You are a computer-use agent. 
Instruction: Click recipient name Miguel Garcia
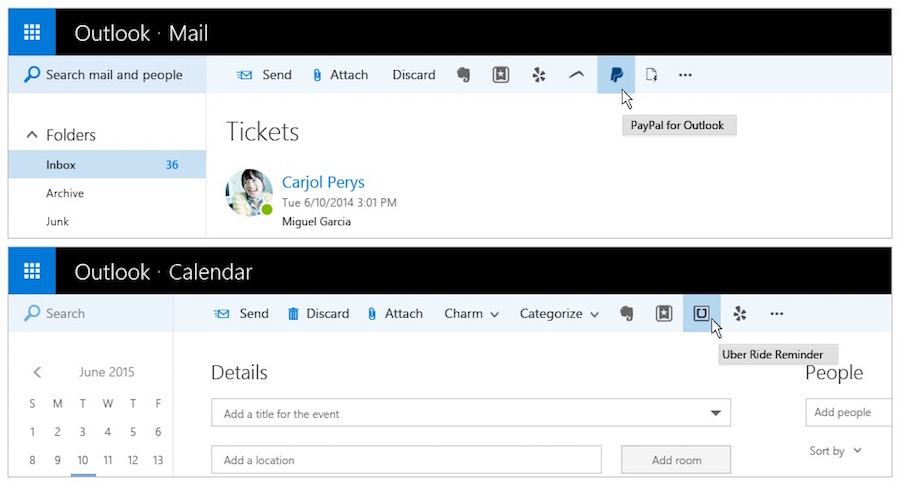click(316, 222)
